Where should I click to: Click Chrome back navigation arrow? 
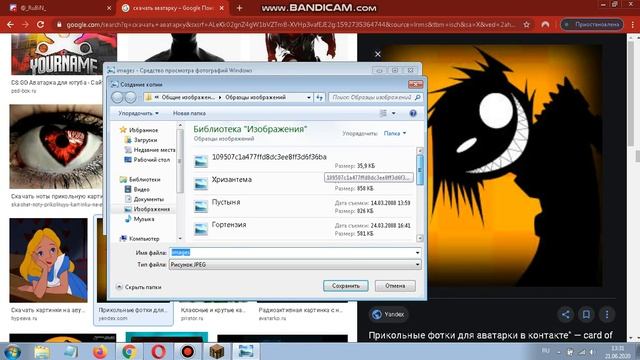coord(10,25)
